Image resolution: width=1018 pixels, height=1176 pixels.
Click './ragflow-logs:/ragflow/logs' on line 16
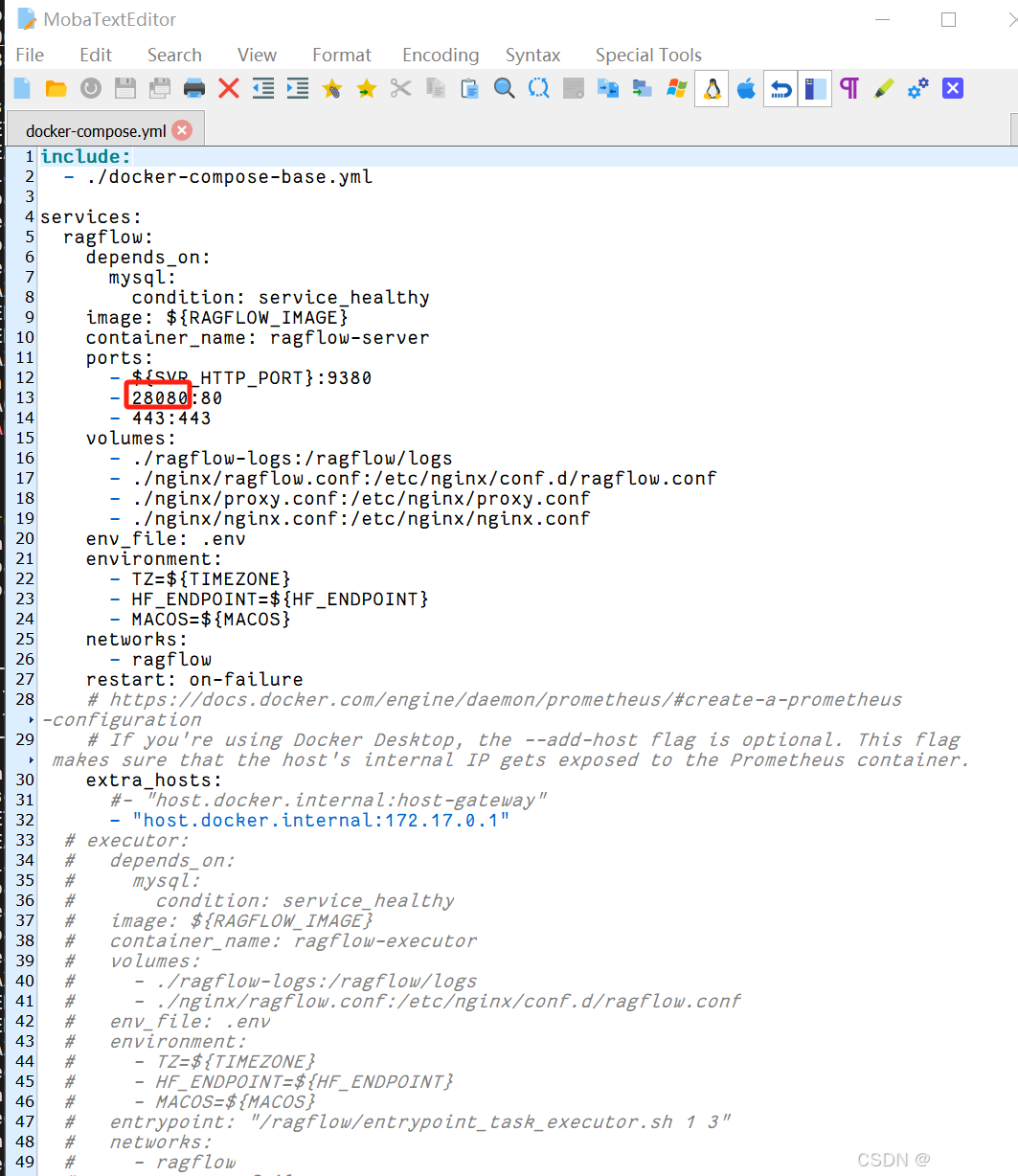click(292, 458)
